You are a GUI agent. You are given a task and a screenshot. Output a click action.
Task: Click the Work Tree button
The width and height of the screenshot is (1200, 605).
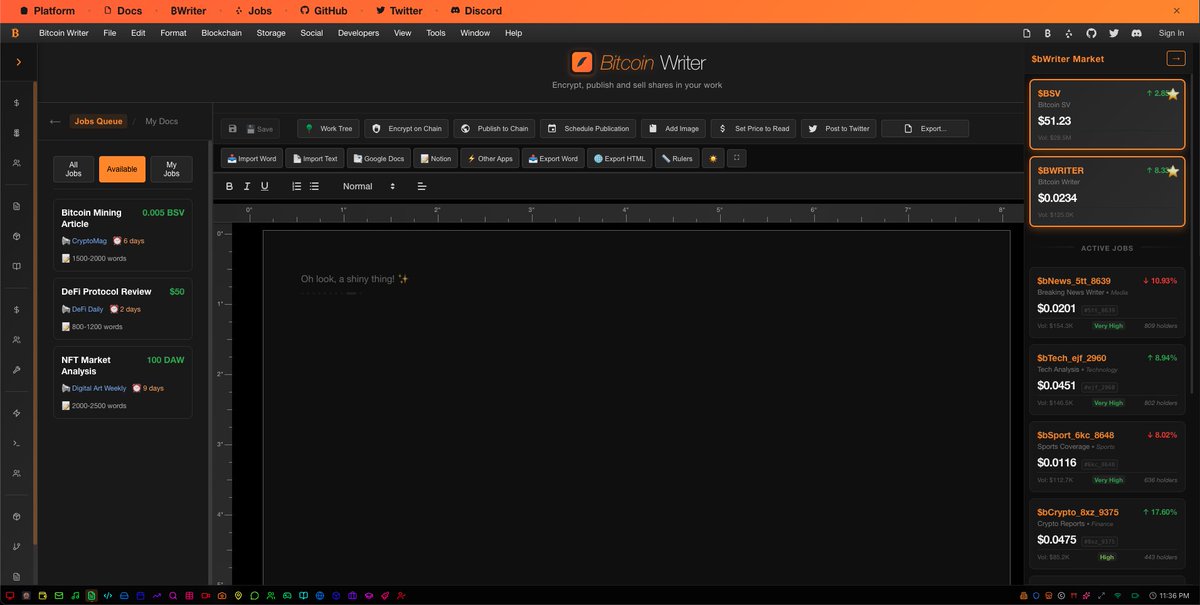tap(328, 129)
